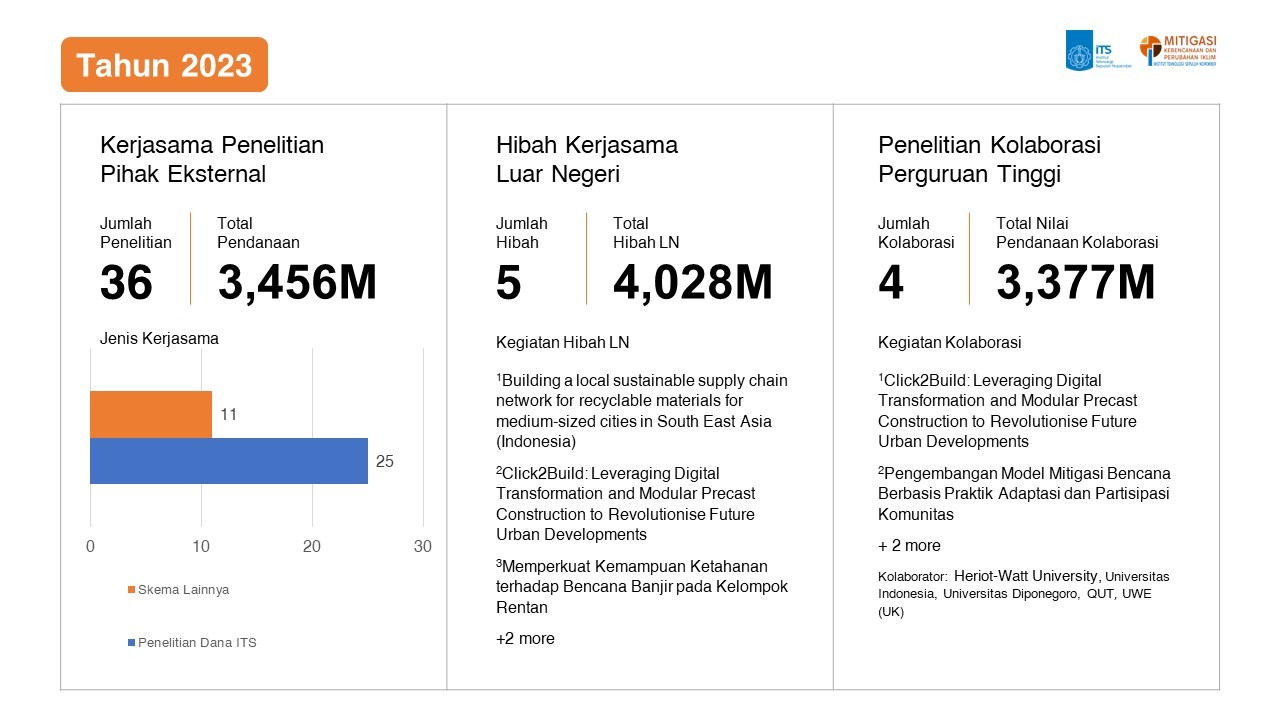1280x720 pixels.
Task: Select the blue Penelitian Dana ITS legend marker
Action: point(131,643)
